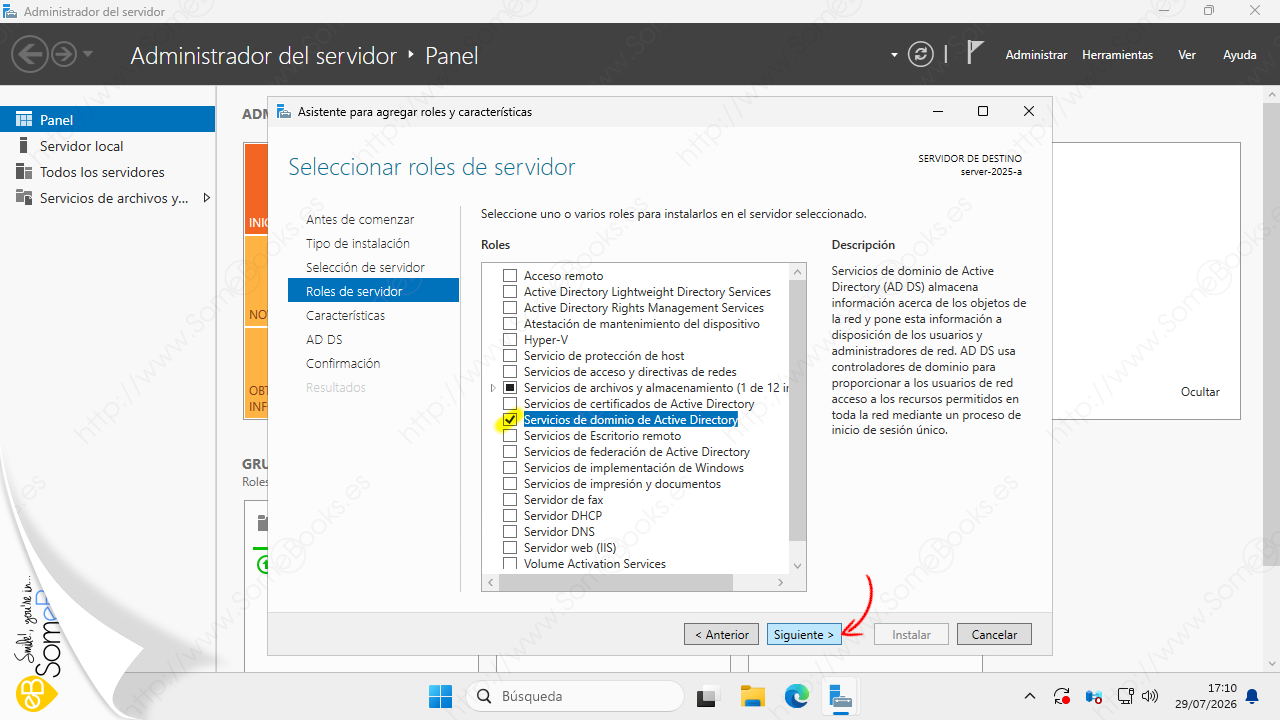Check Servicios de certificados de Active Directory
Screen dimensions: 1280x720
(510, 404)
